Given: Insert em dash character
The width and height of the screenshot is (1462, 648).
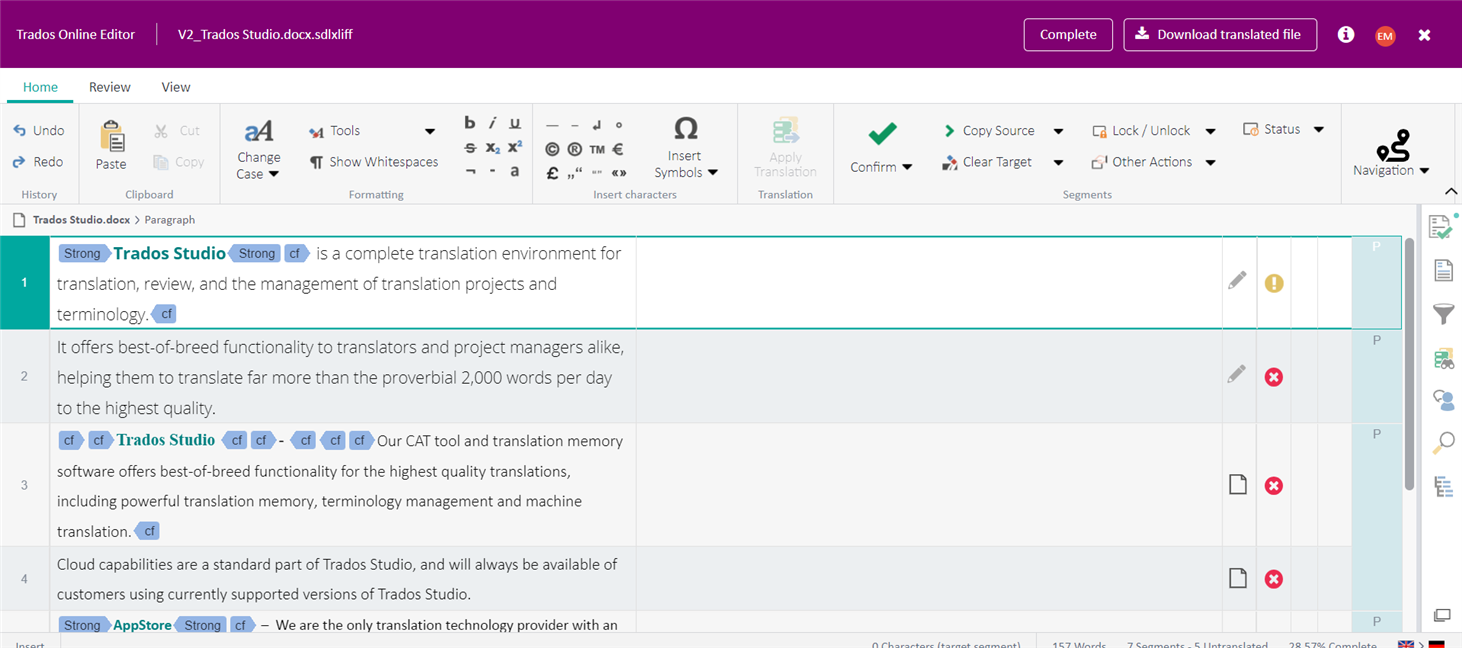Looking at the screenshot, I should pos(552,125).
